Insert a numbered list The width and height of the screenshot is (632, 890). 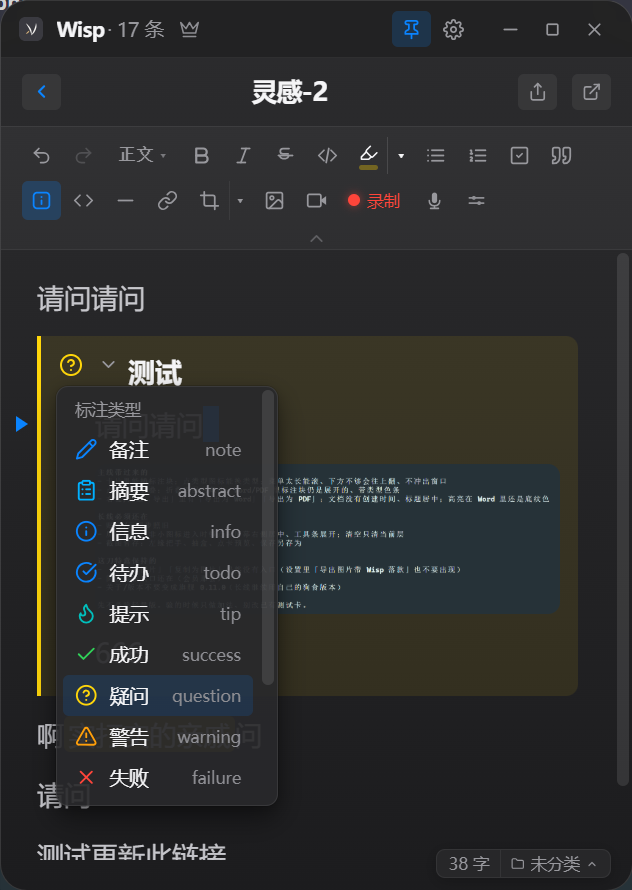pyautogui.click(x=478, y=155)
